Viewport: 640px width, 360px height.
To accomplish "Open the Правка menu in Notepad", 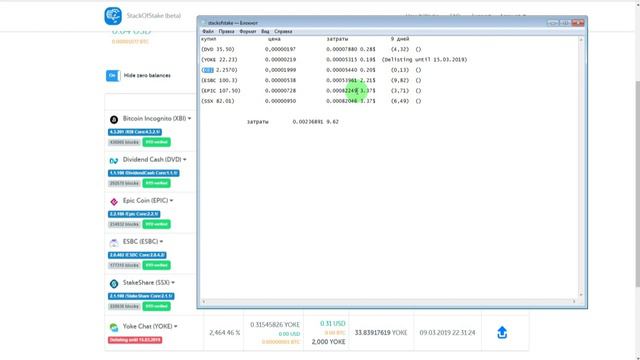I will 227,31.
